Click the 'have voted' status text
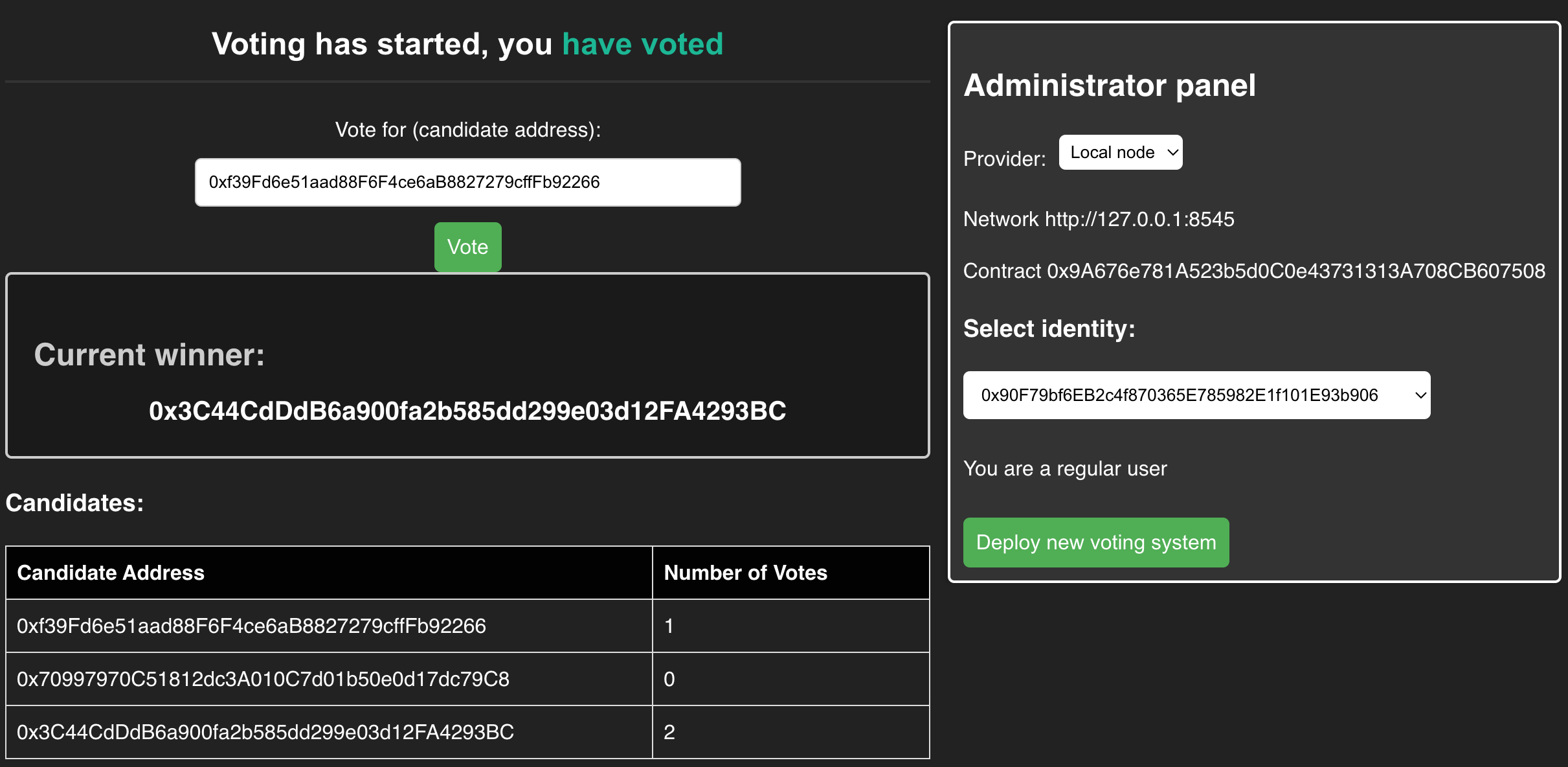The width and height of the screenshot is (1568, 767). point(643,44)
